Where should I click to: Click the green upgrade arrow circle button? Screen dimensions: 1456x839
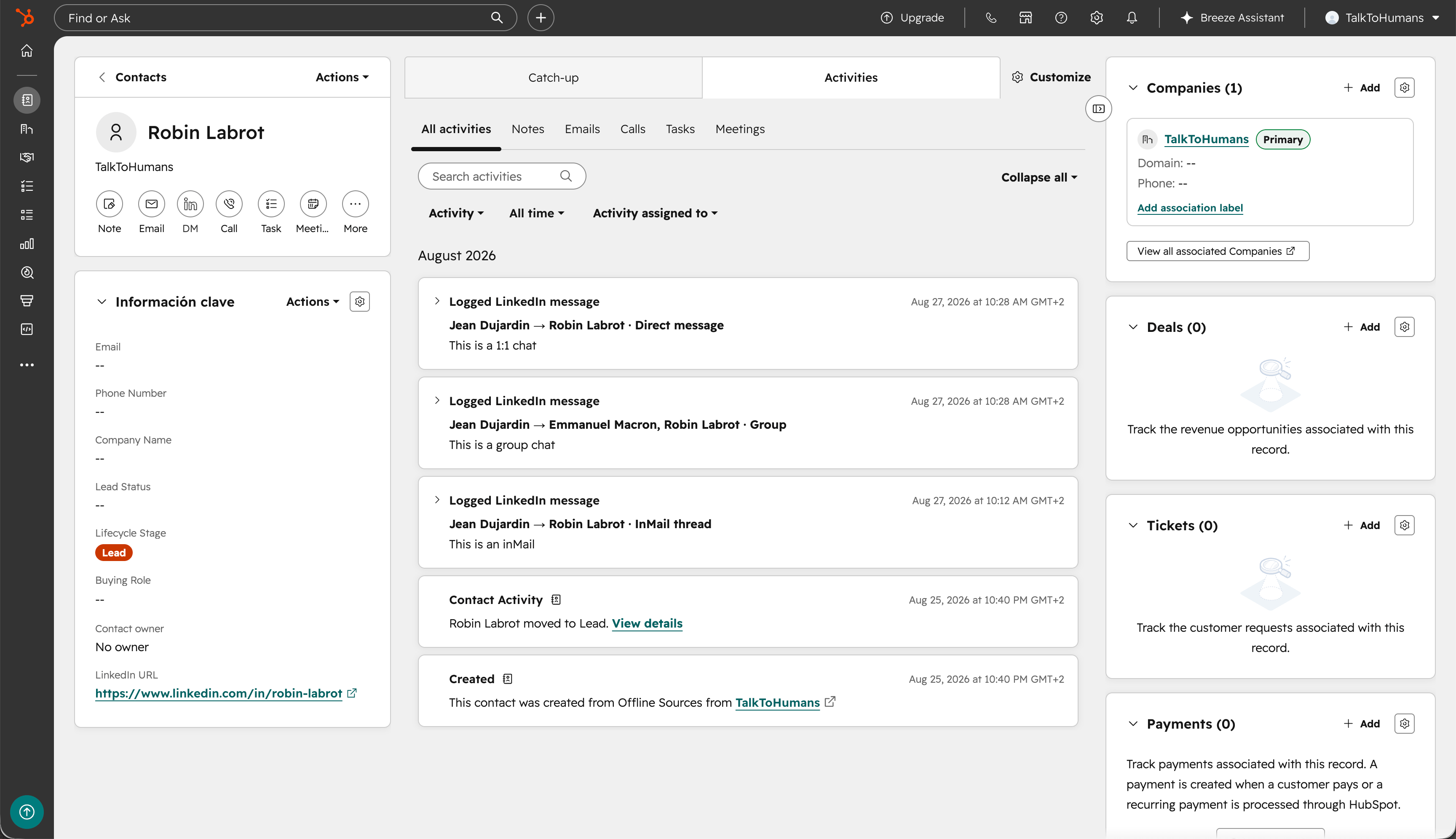click(x=27, y=812)
